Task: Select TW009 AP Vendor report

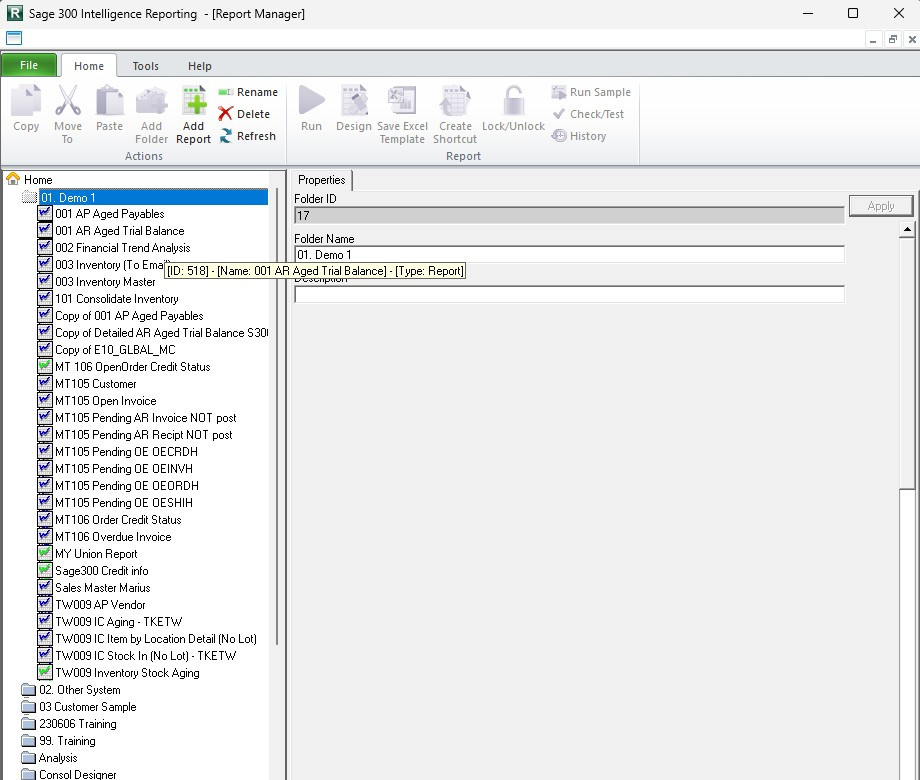Action: click(x=100, y=605)
